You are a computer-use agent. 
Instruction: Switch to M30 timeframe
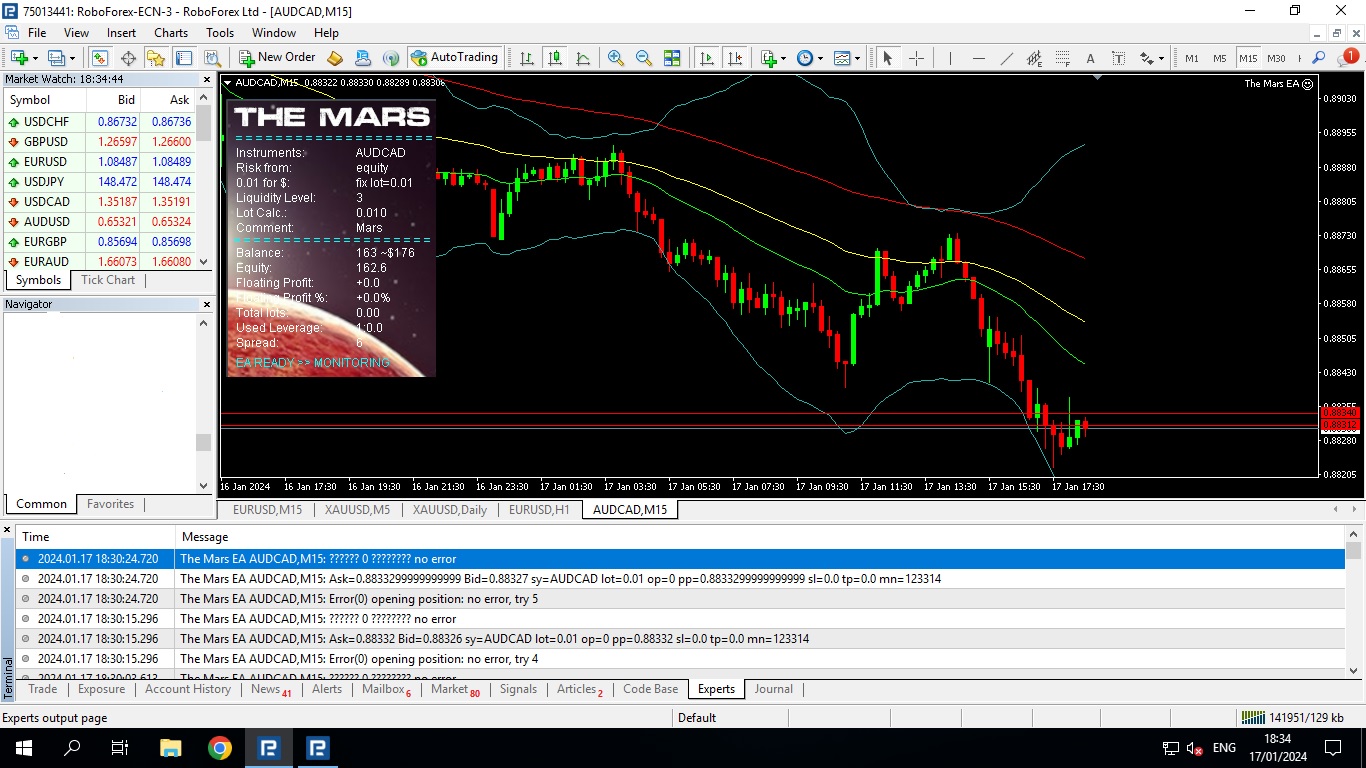(x=1276, y=58)
